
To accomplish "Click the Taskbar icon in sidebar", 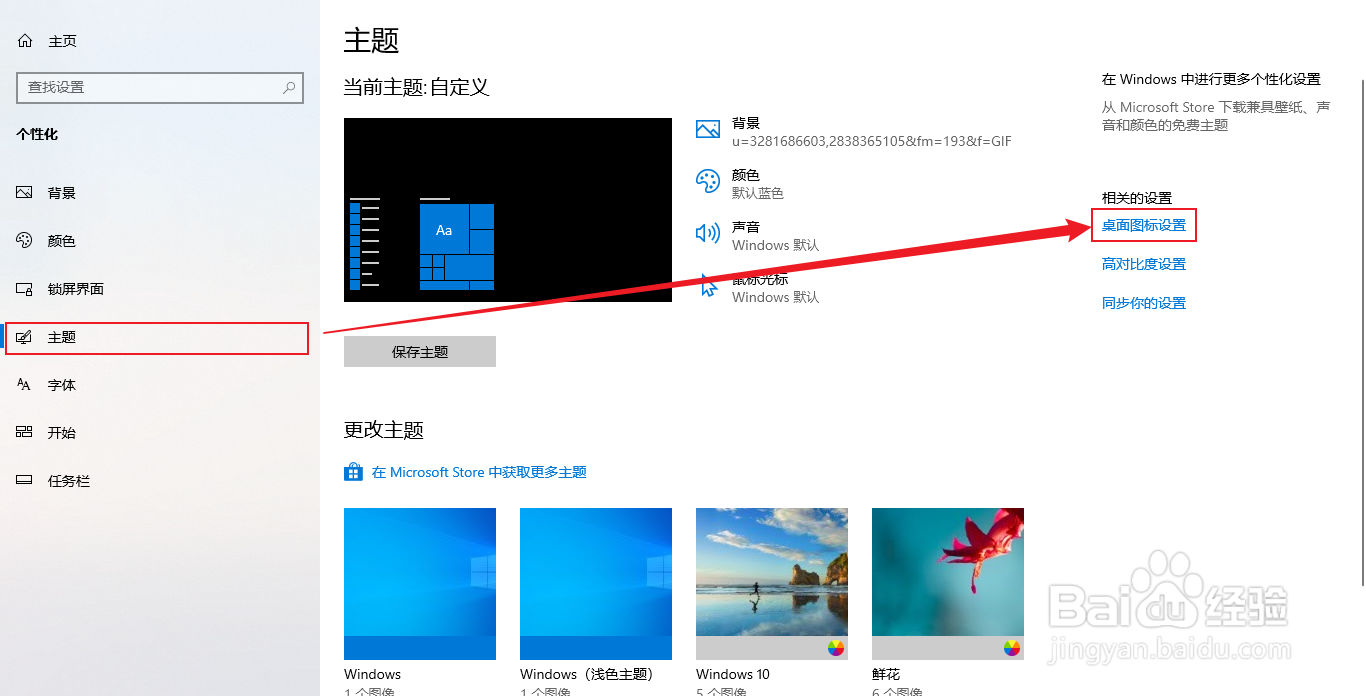I will 25,481.
